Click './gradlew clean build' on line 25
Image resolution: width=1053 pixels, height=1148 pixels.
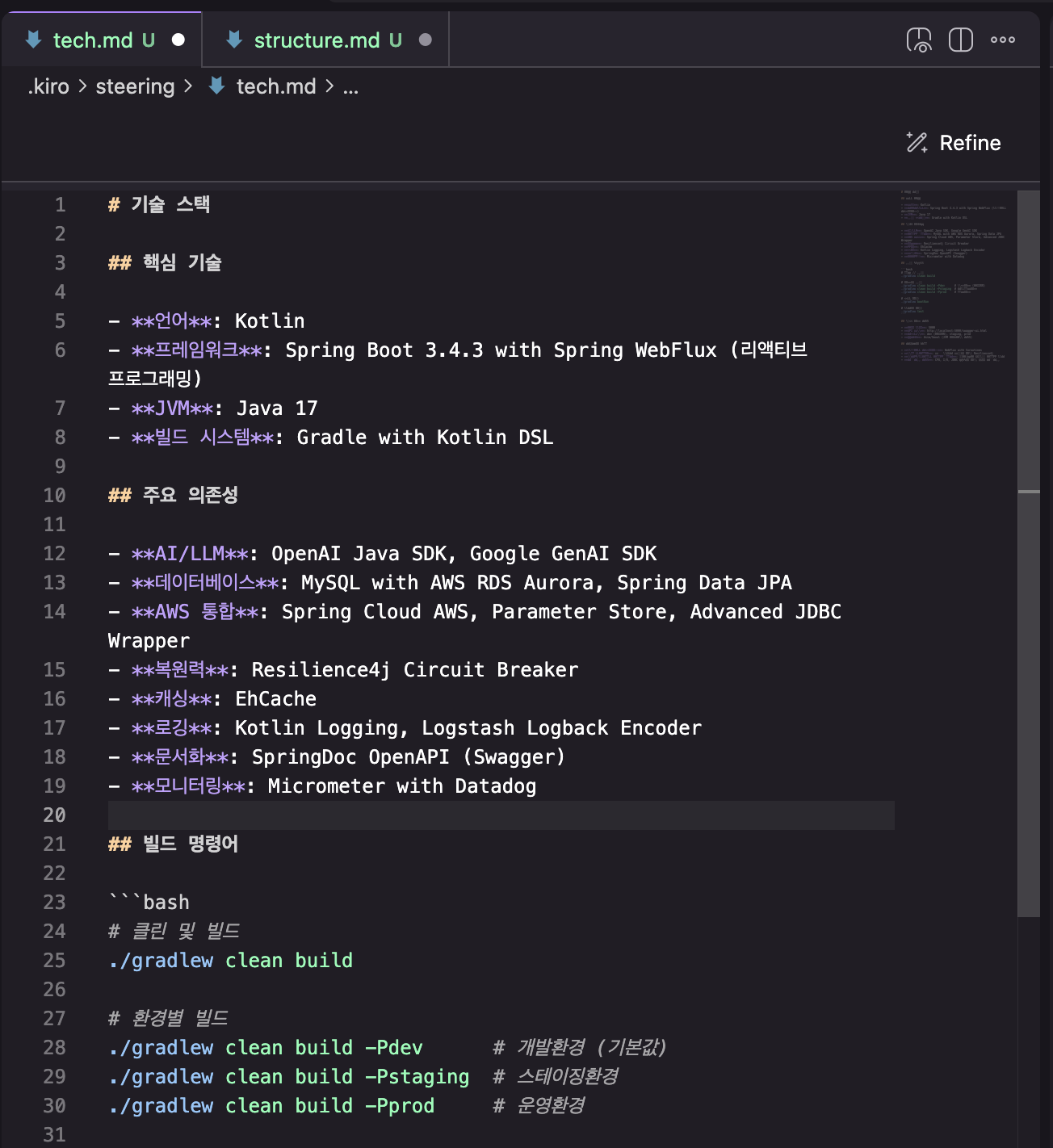[x=230, y=960]
